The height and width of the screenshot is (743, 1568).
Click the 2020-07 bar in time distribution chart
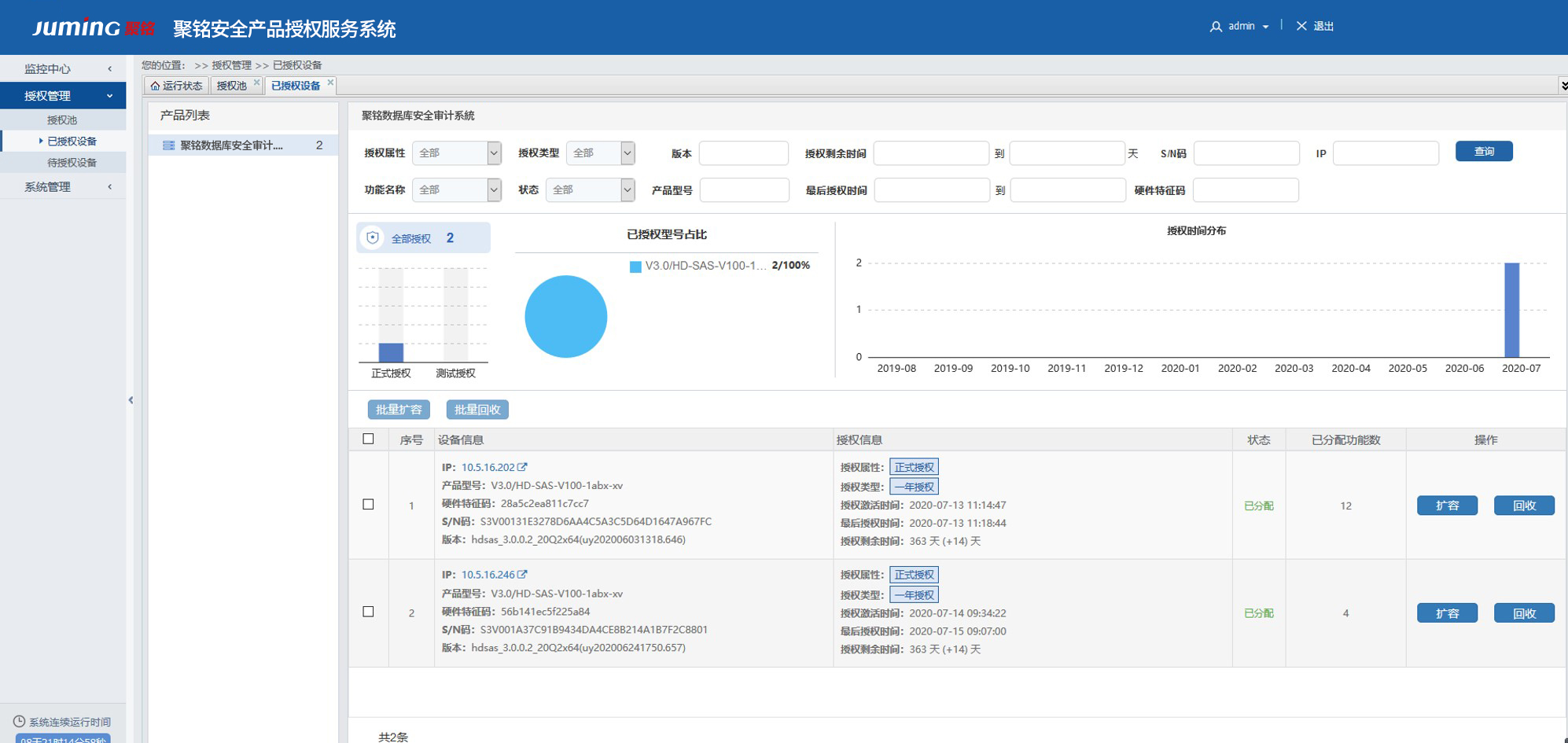[1511, 310]
